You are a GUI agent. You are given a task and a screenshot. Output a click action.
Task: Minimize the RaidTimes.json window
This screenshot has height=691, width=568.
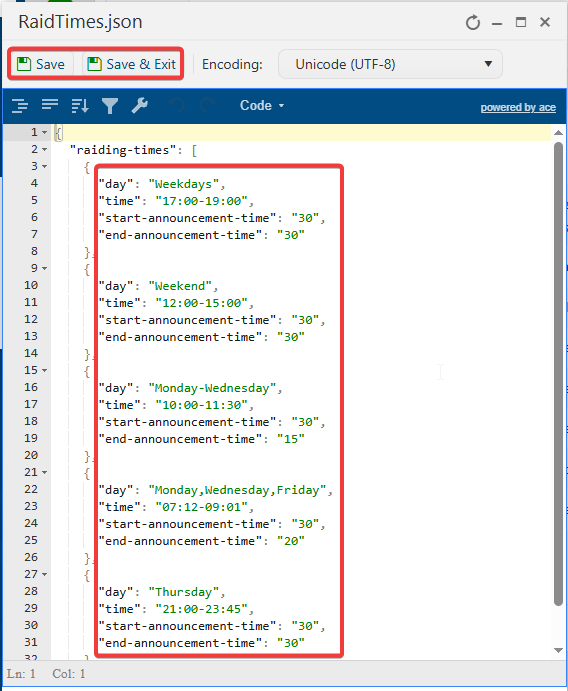(497, 23)
